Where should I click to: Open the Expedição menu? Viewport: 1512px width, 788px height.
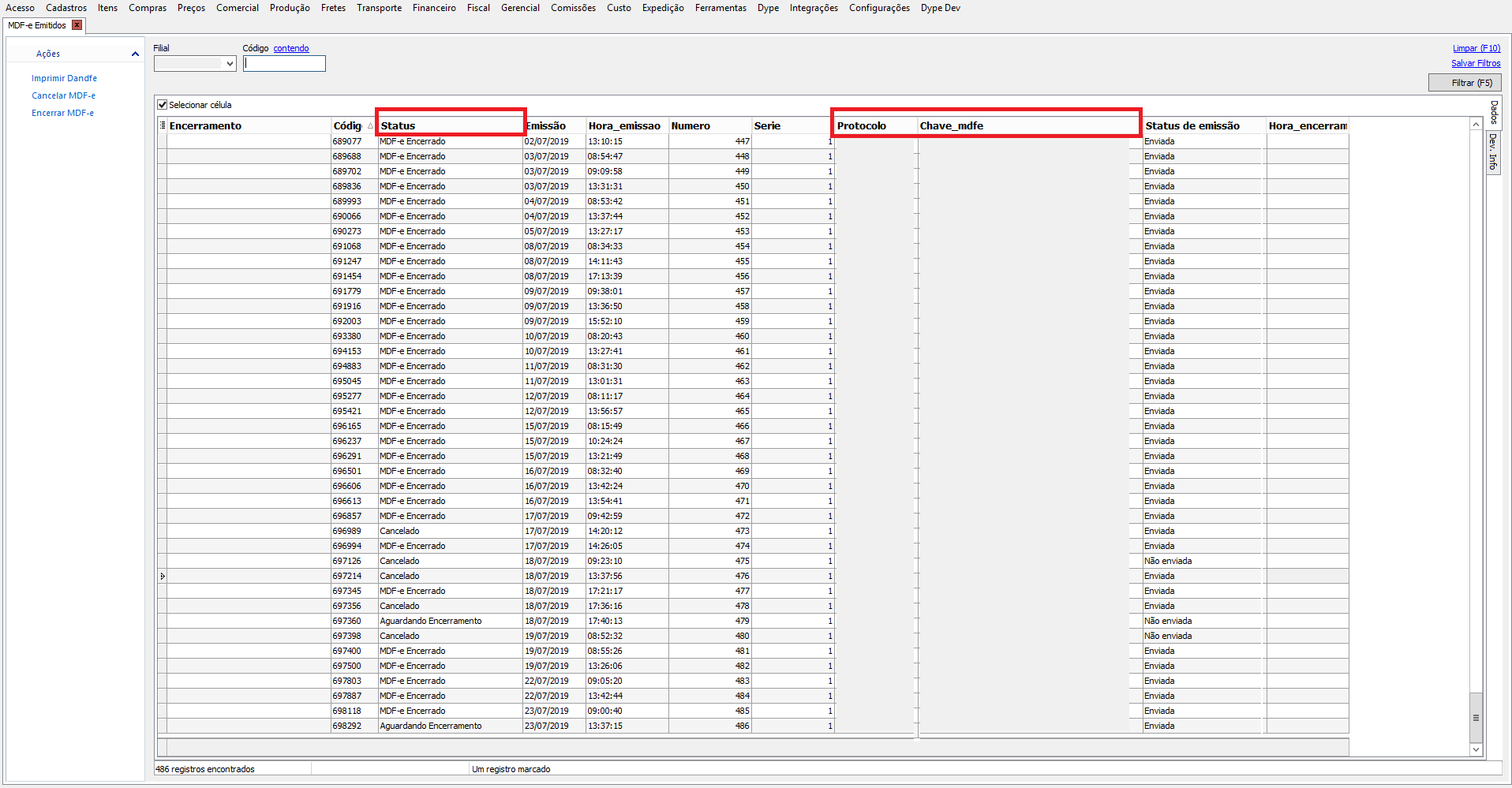(663, 8)
